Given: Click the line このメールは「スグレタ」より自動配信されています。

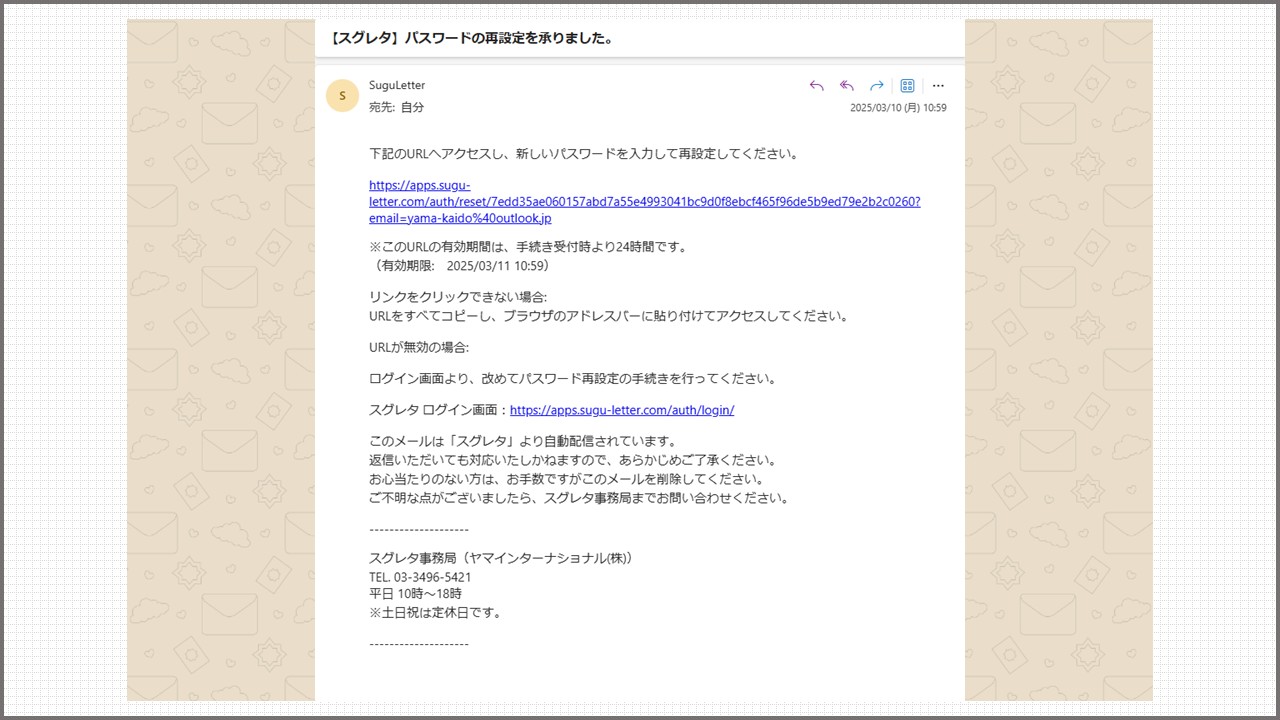Looking at the screenshot, I should 523,441.
